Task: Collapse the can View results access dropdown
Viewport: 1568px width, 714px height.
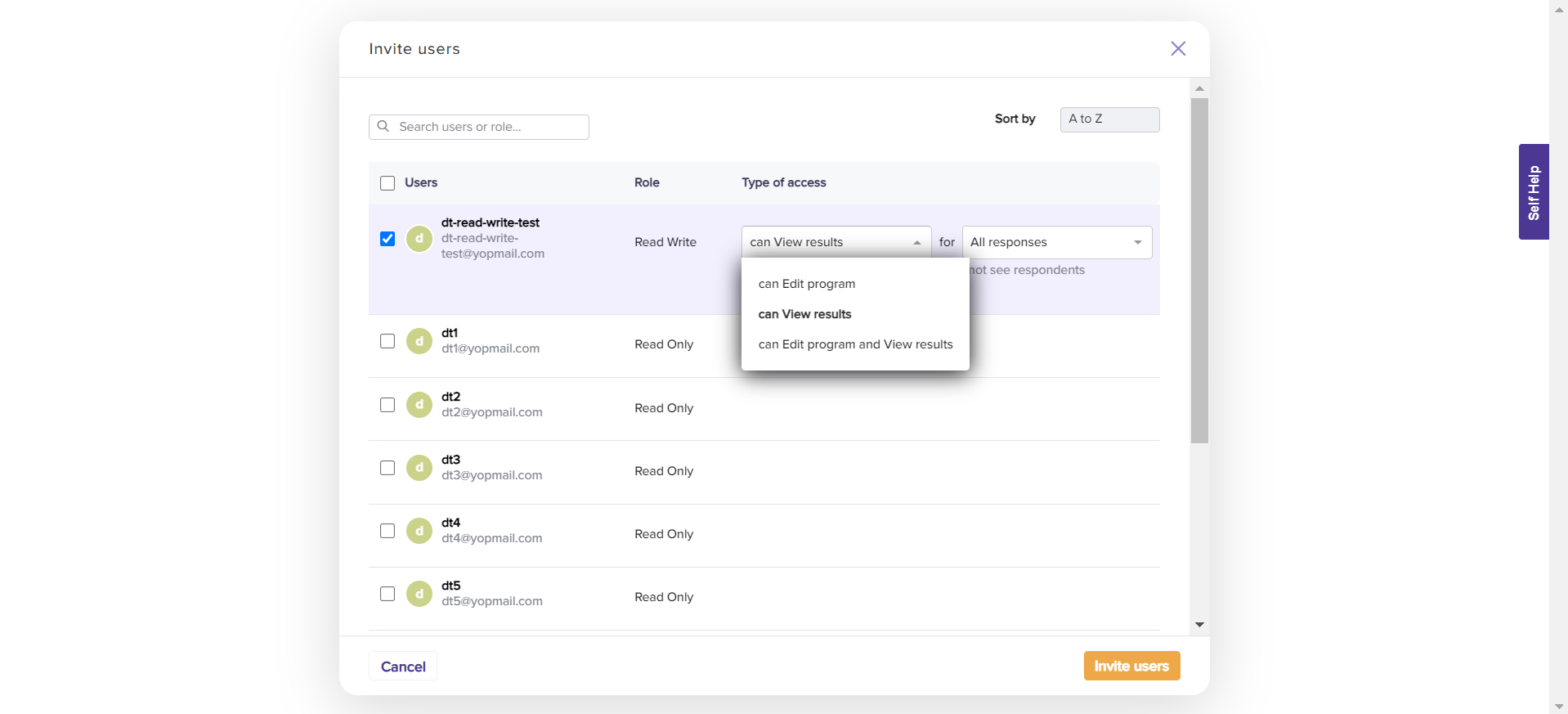Action: pos(836,242)
